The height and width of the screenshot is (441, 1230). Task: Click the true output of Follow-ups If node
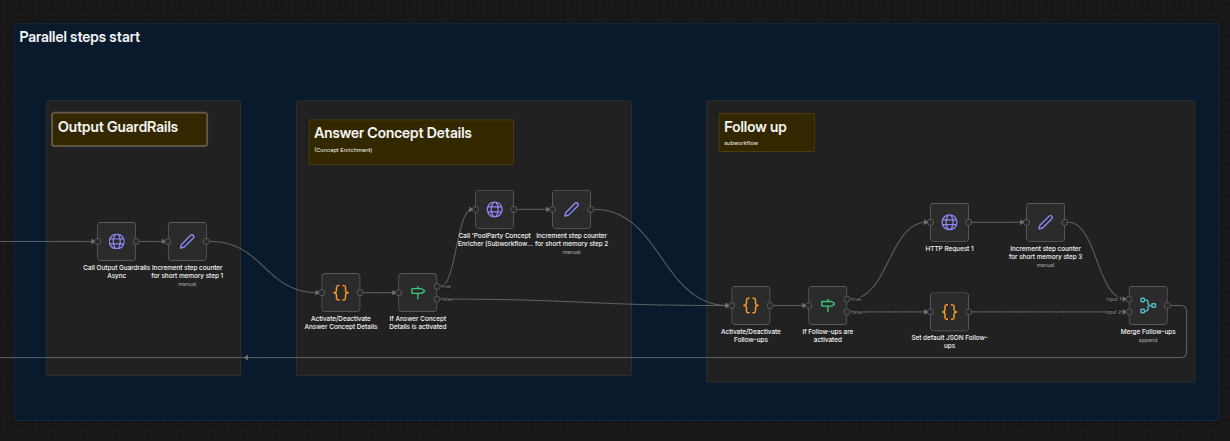point(848,298)
